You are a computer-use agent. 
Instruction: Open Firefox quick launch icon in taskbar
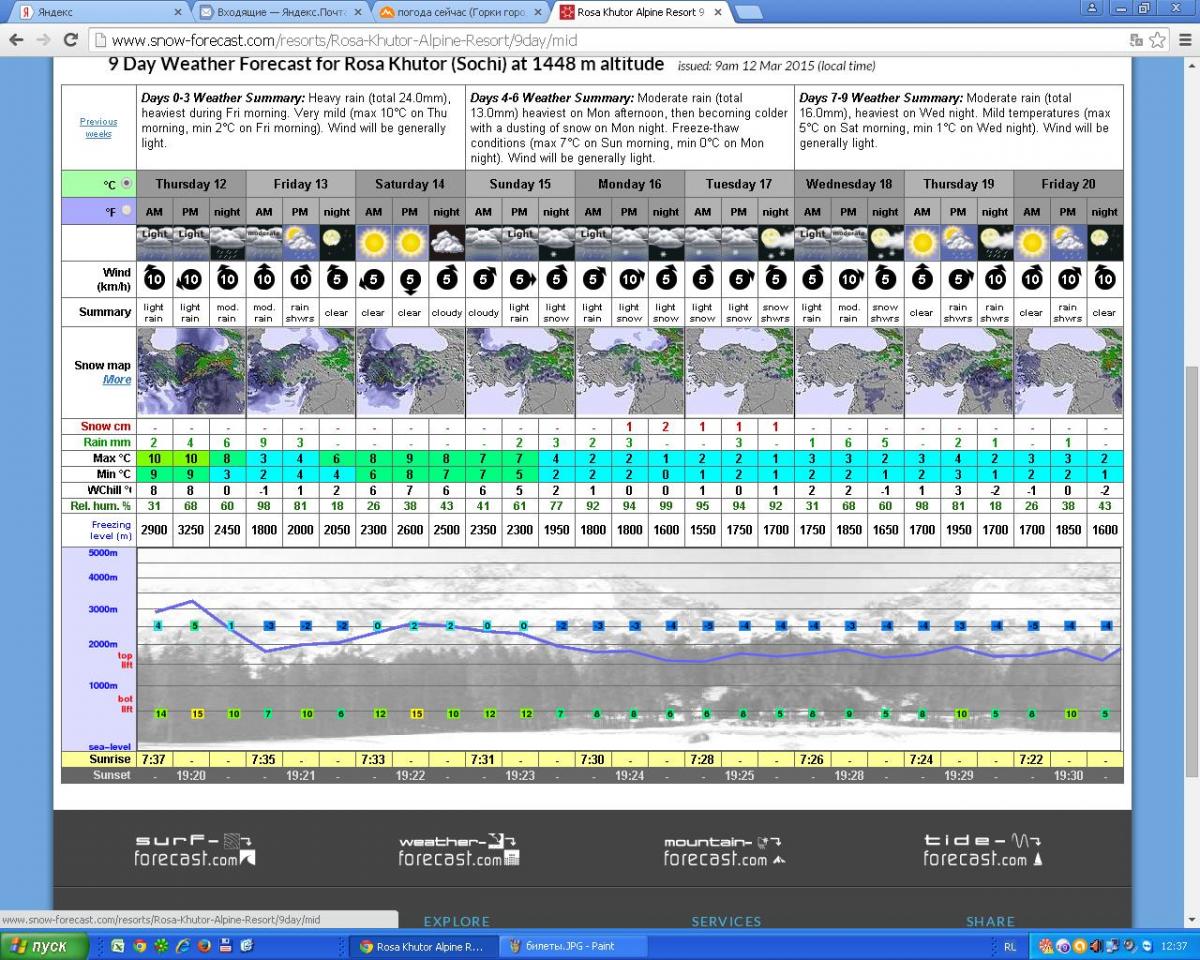tap(204, 945)
